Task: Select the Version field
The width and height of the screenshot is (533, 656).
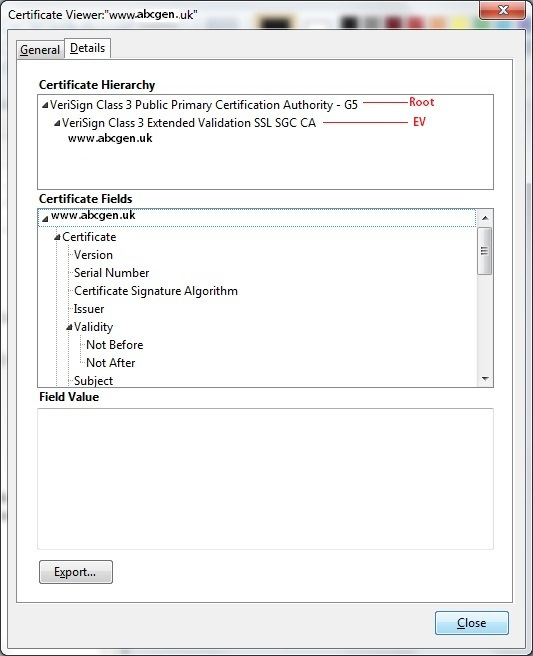Action: (93, 255)
